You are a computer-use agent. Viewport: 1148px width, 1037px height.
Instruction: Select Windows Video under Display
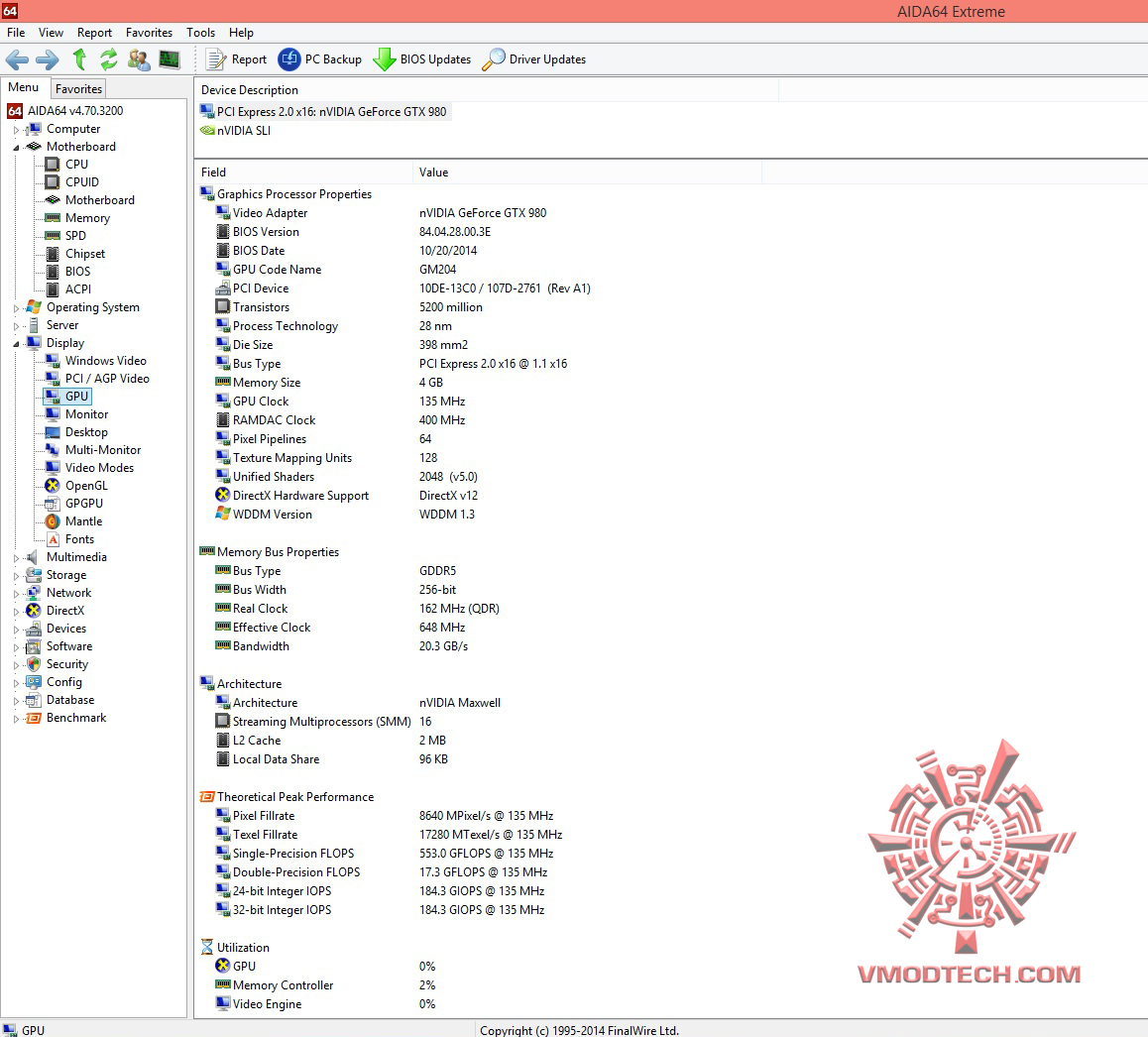click(x=105, y=360)
